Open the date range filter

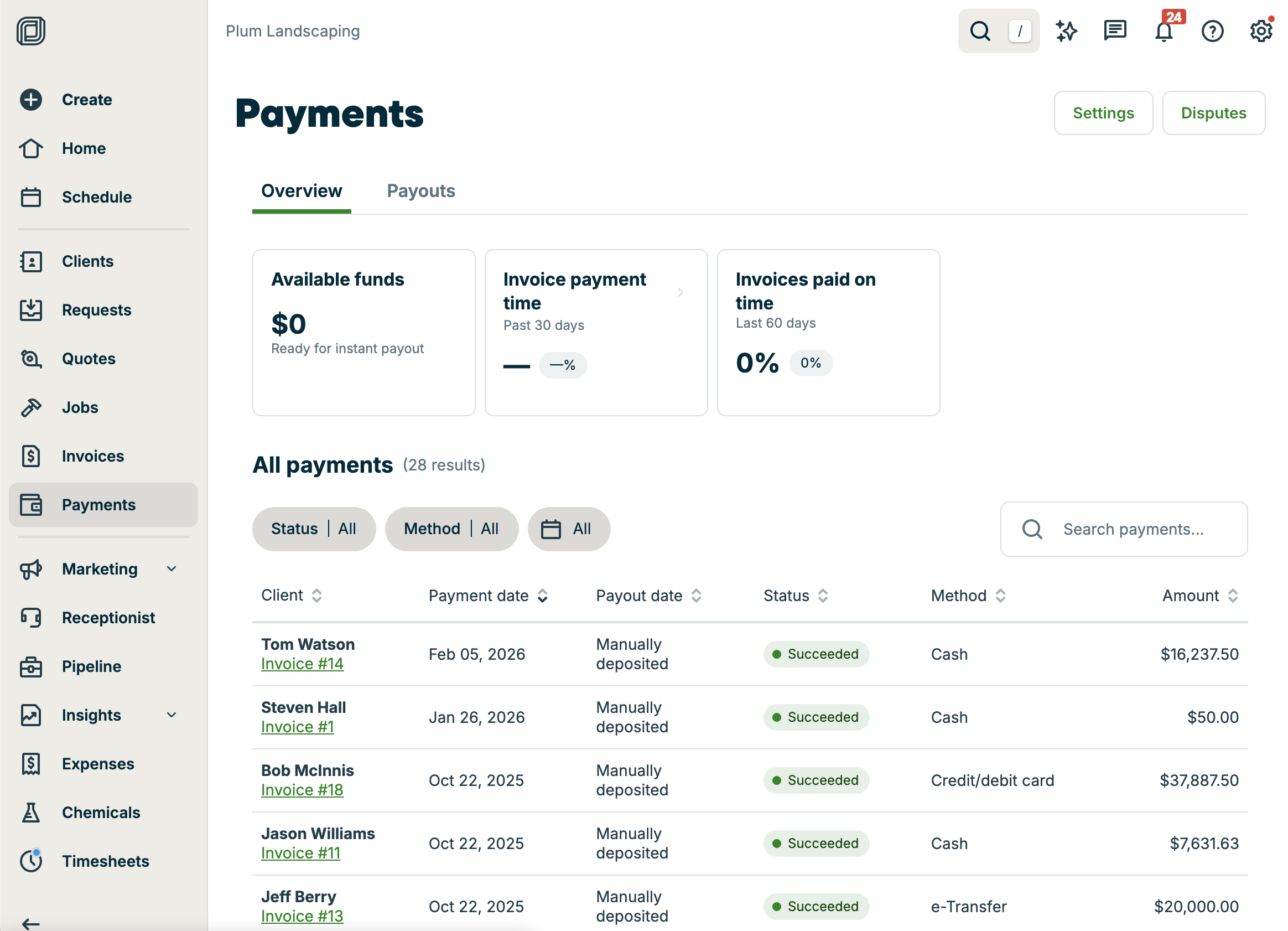(x=568, y=529)
